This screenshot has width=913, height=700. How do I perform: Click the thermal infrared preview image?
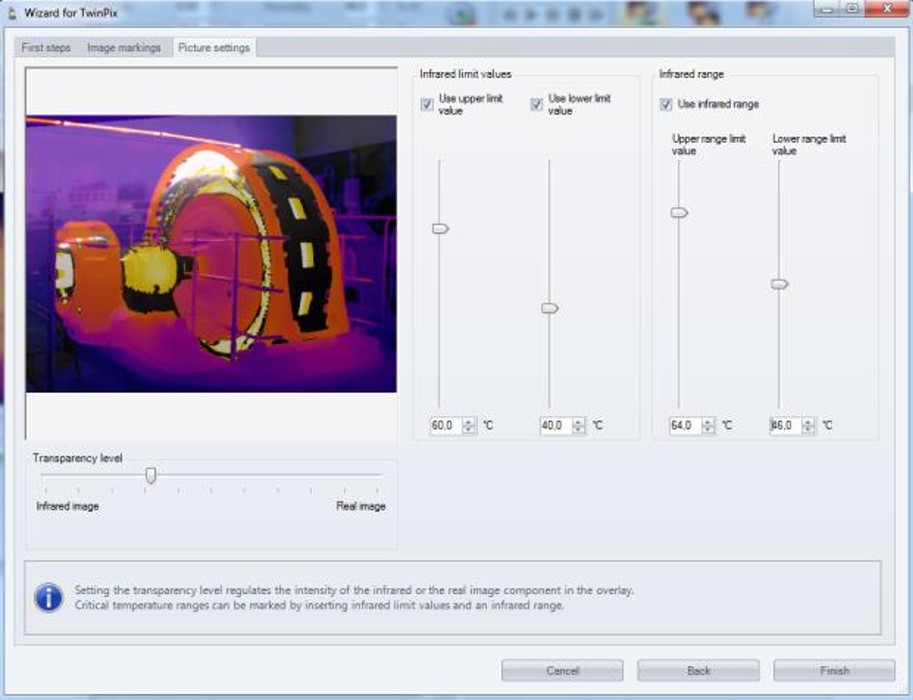tap(211, 253)
